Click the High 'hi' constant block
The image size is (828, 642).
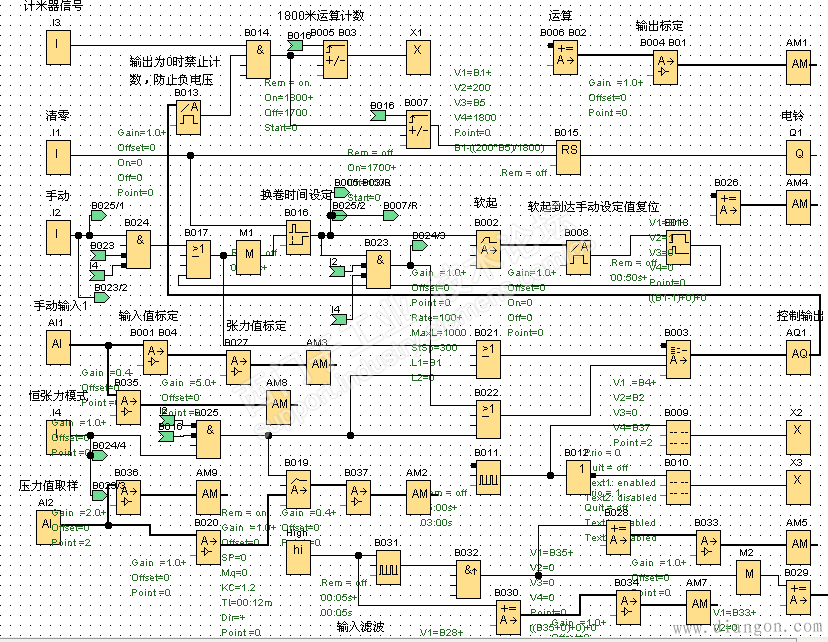pos(298,558)
